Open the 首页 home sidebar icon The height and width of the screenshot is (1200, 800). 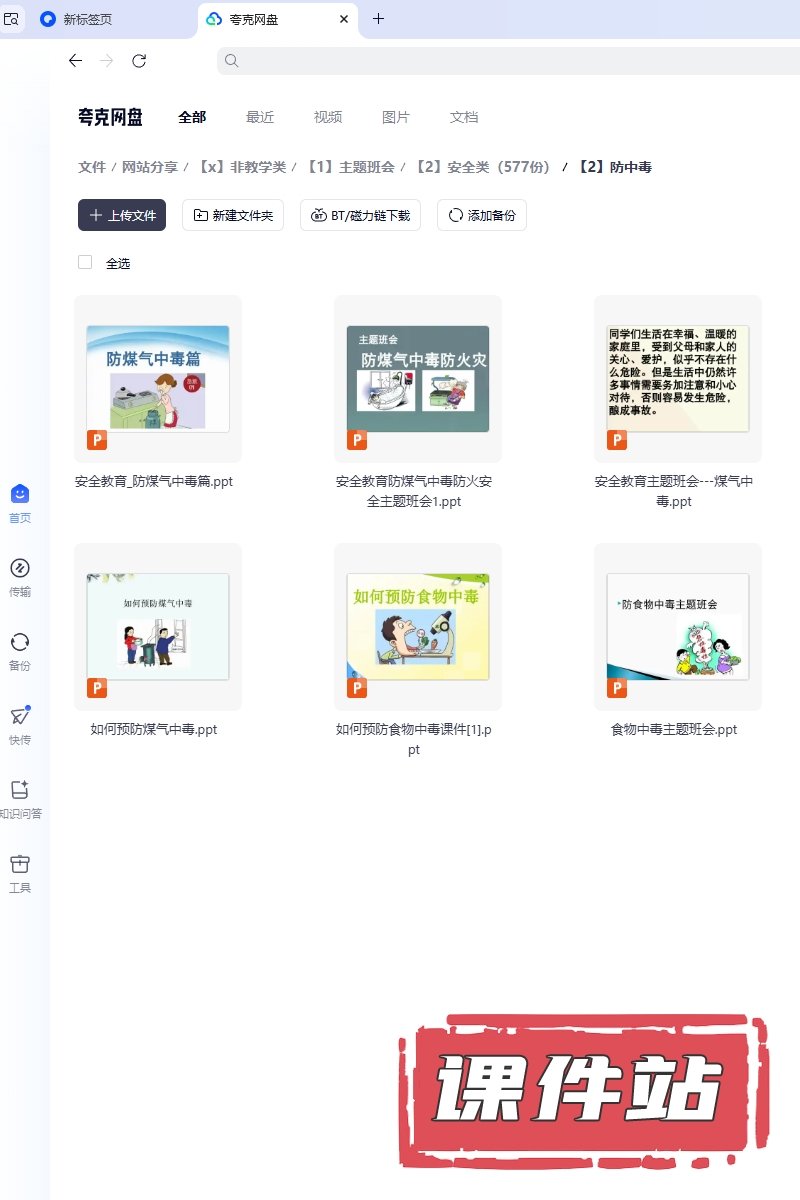20,494
